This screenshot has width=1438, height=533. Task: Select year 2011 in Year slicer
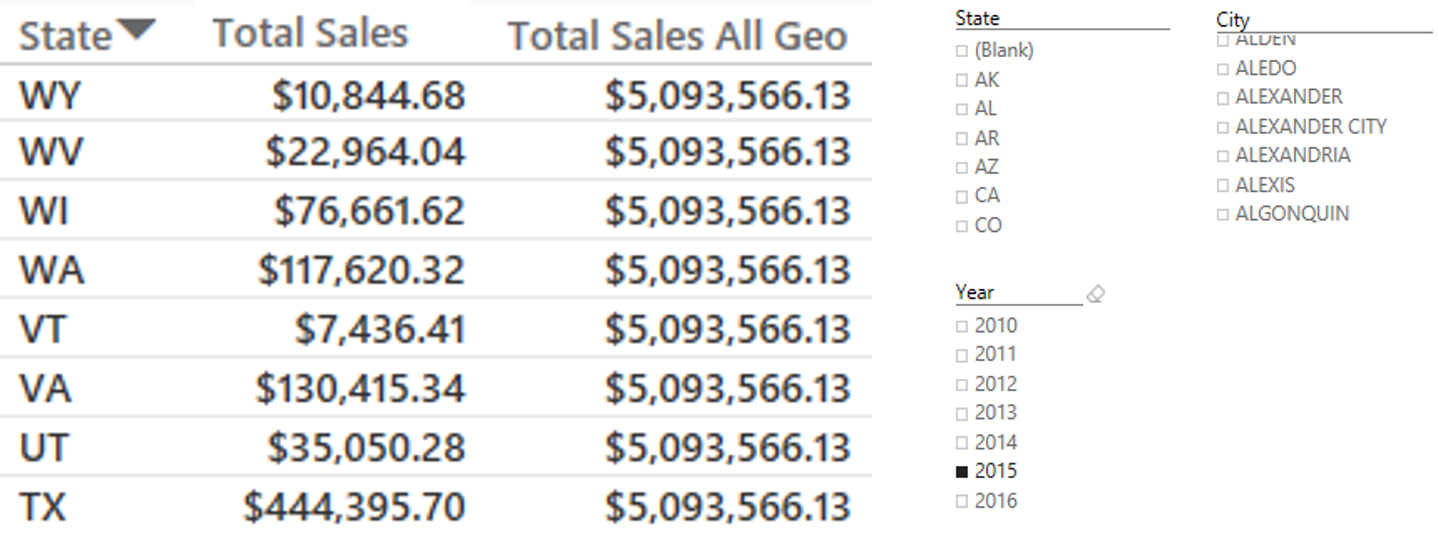[962, 355]
